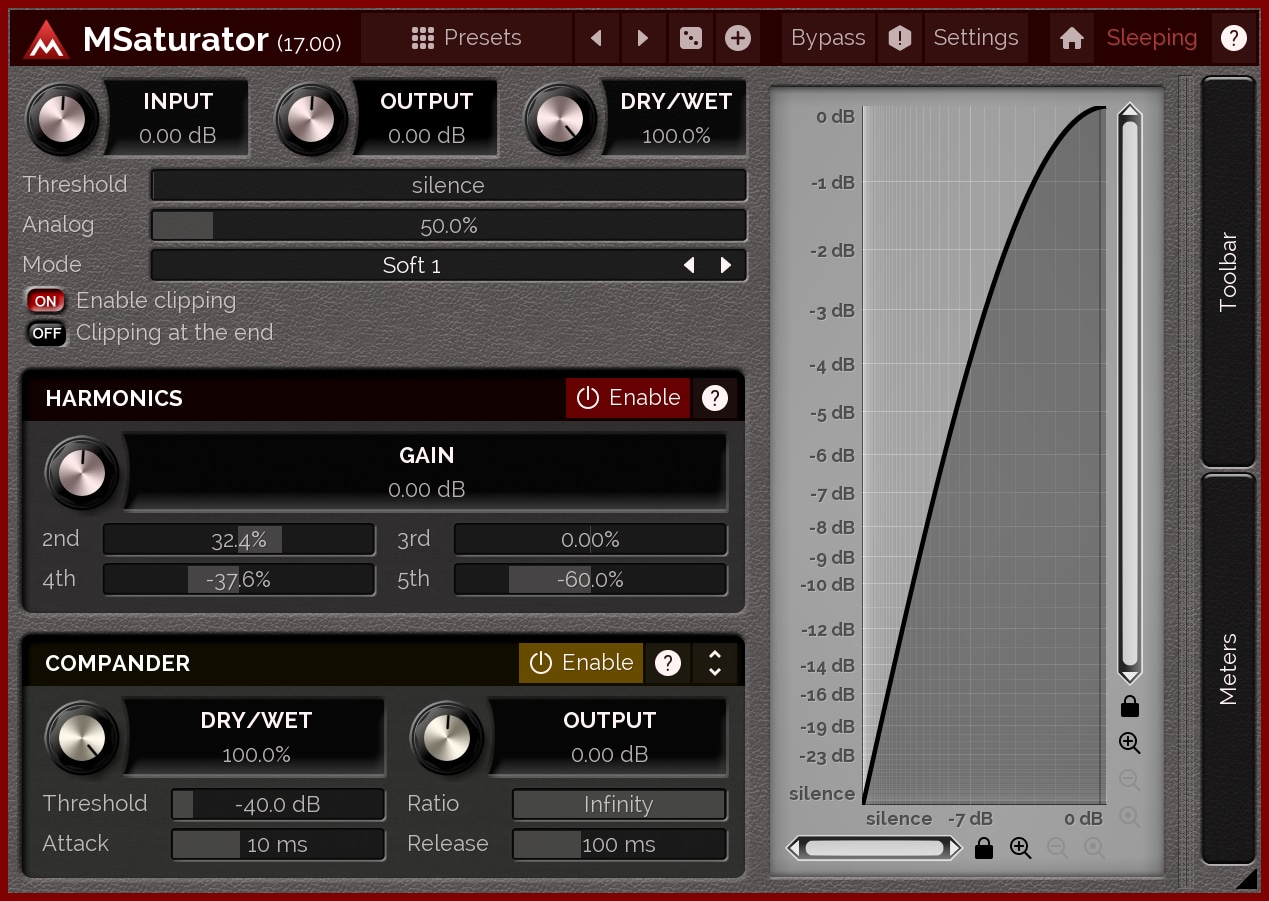Open the Meters side tab
This screenshot has width=1269, height=901.
pos(1228,668)
